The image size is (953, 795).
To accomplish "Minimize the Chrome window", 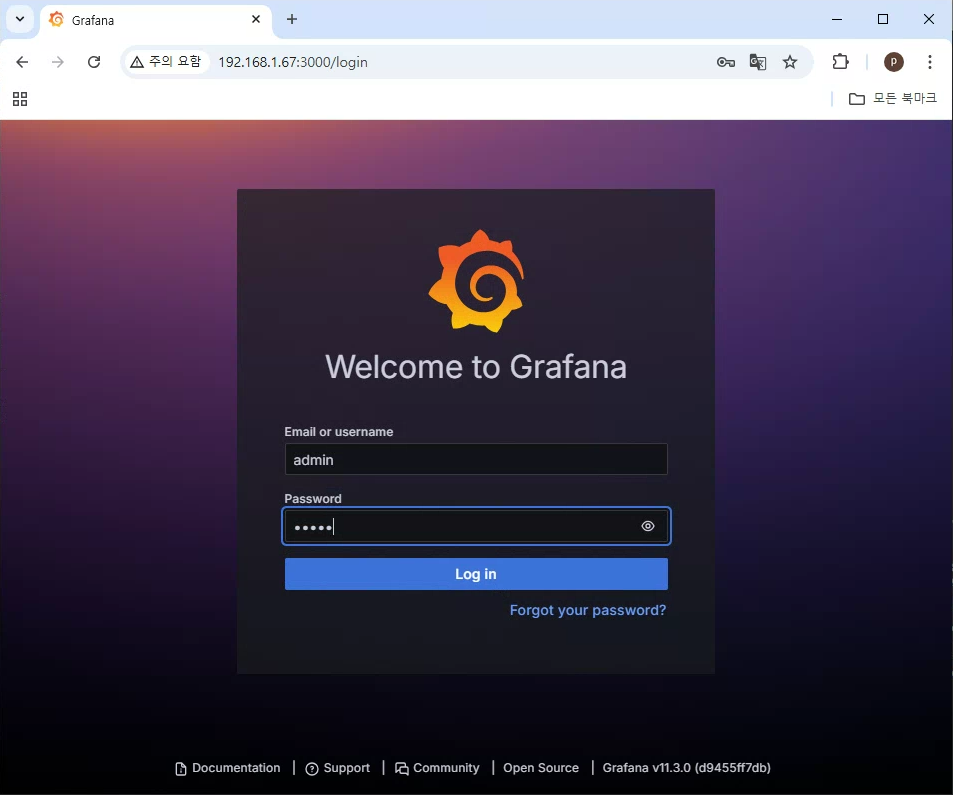I will coord(837,19).
